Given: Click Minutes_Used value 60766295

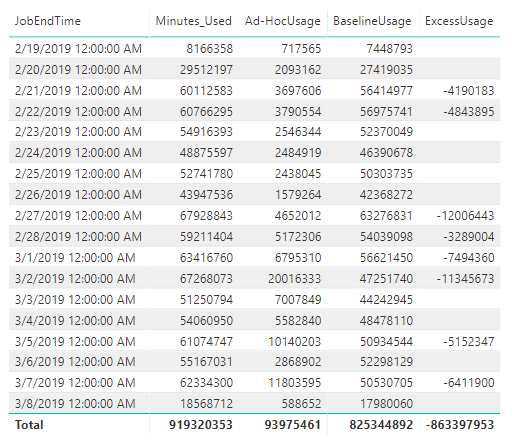Looking at the screenshot, I should (x=206, y=112).
